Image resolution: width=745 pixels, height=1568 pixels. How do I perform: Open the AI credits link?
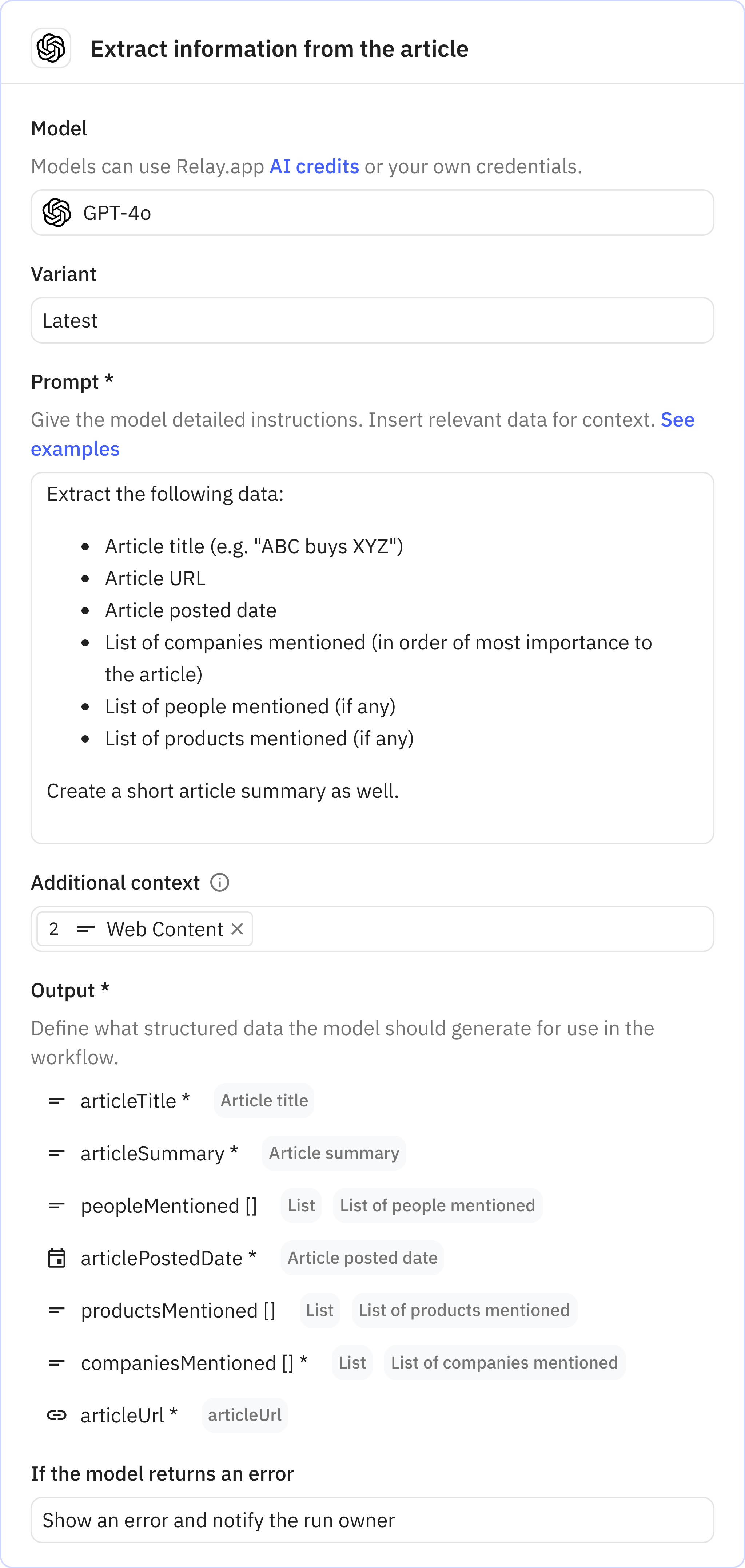(x=313, y=166)
